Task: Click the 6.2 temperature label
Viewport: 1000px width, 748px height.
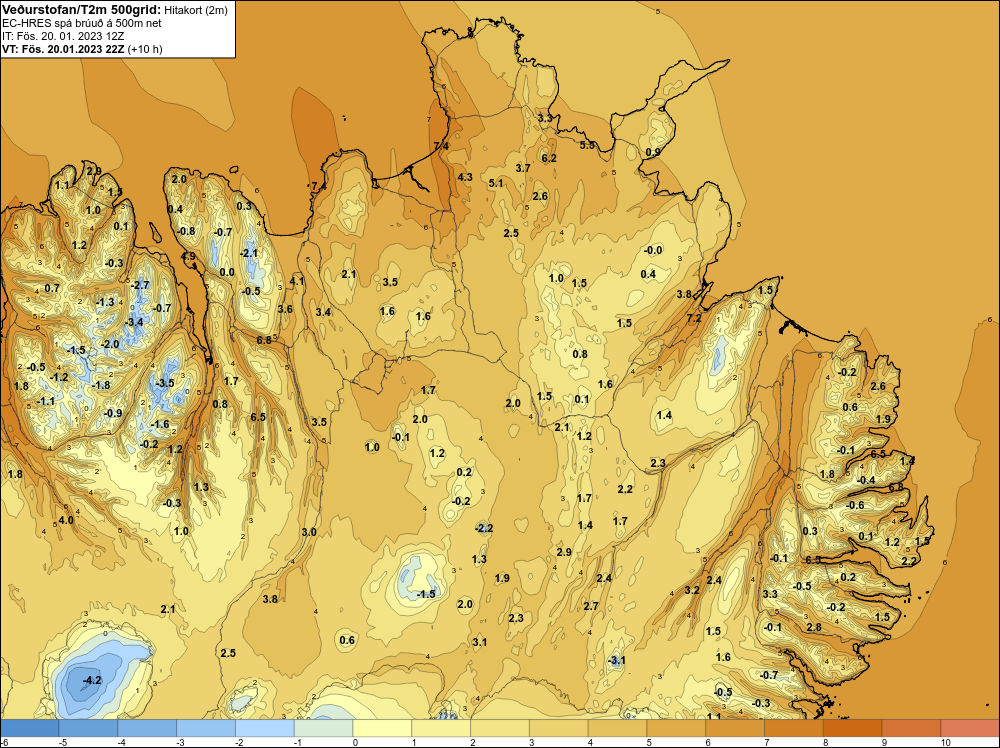Action: (x=549, y=158)
